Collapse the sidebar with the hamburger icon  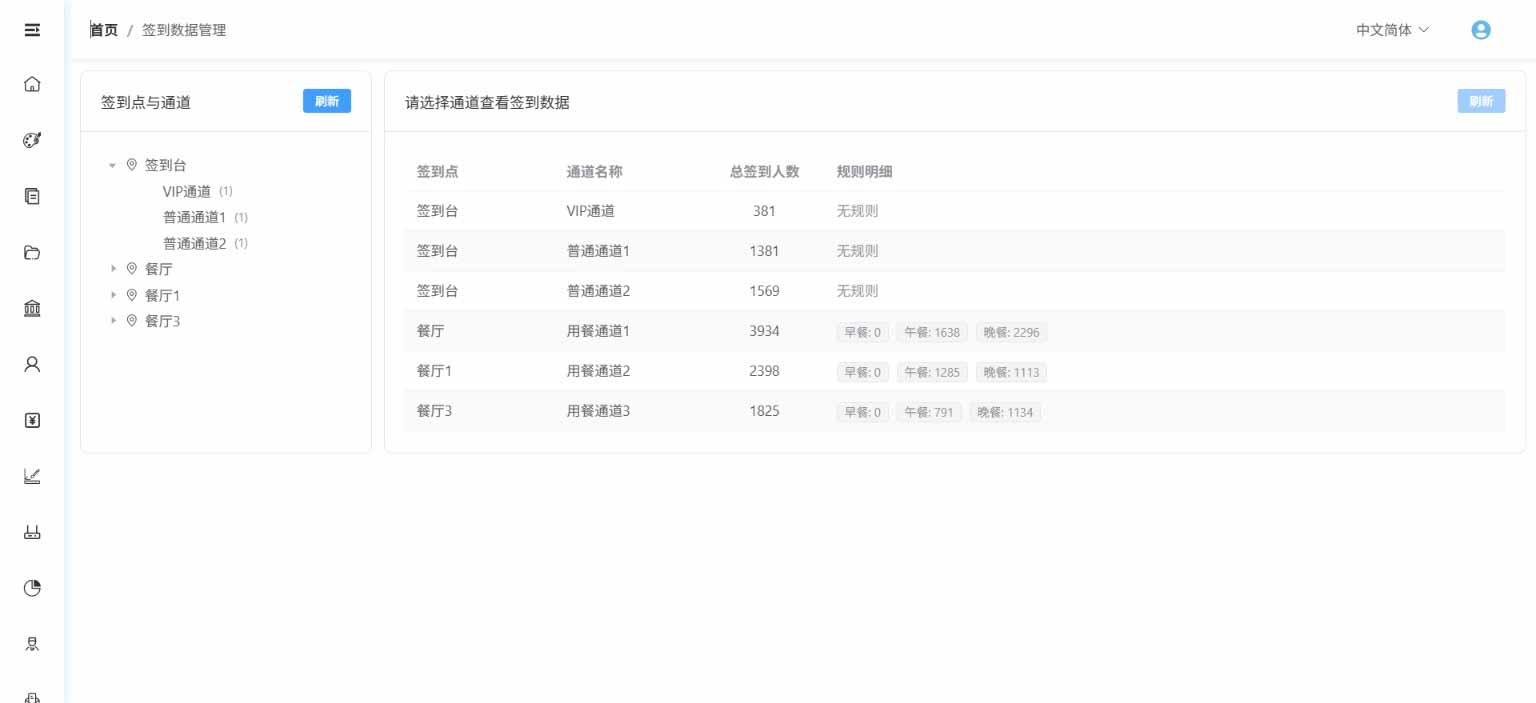coord(32,30)
